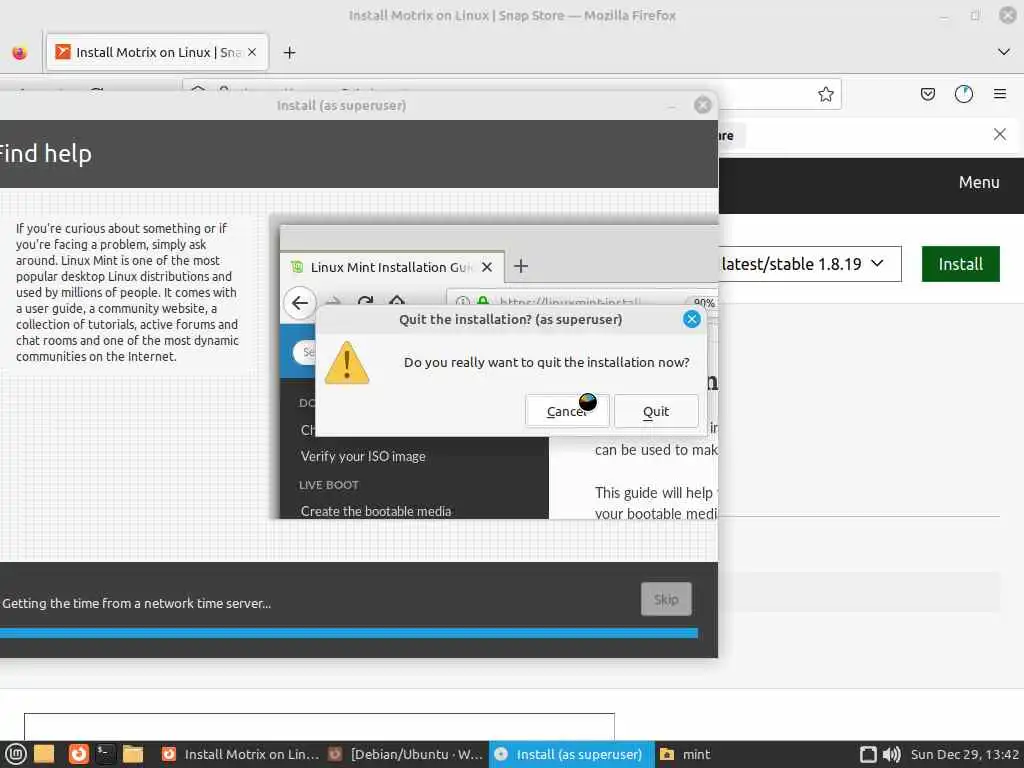Screen dimensions: 1024x768
Task: Click the green Install button on Snap Store
Action: tap(960, 264)
